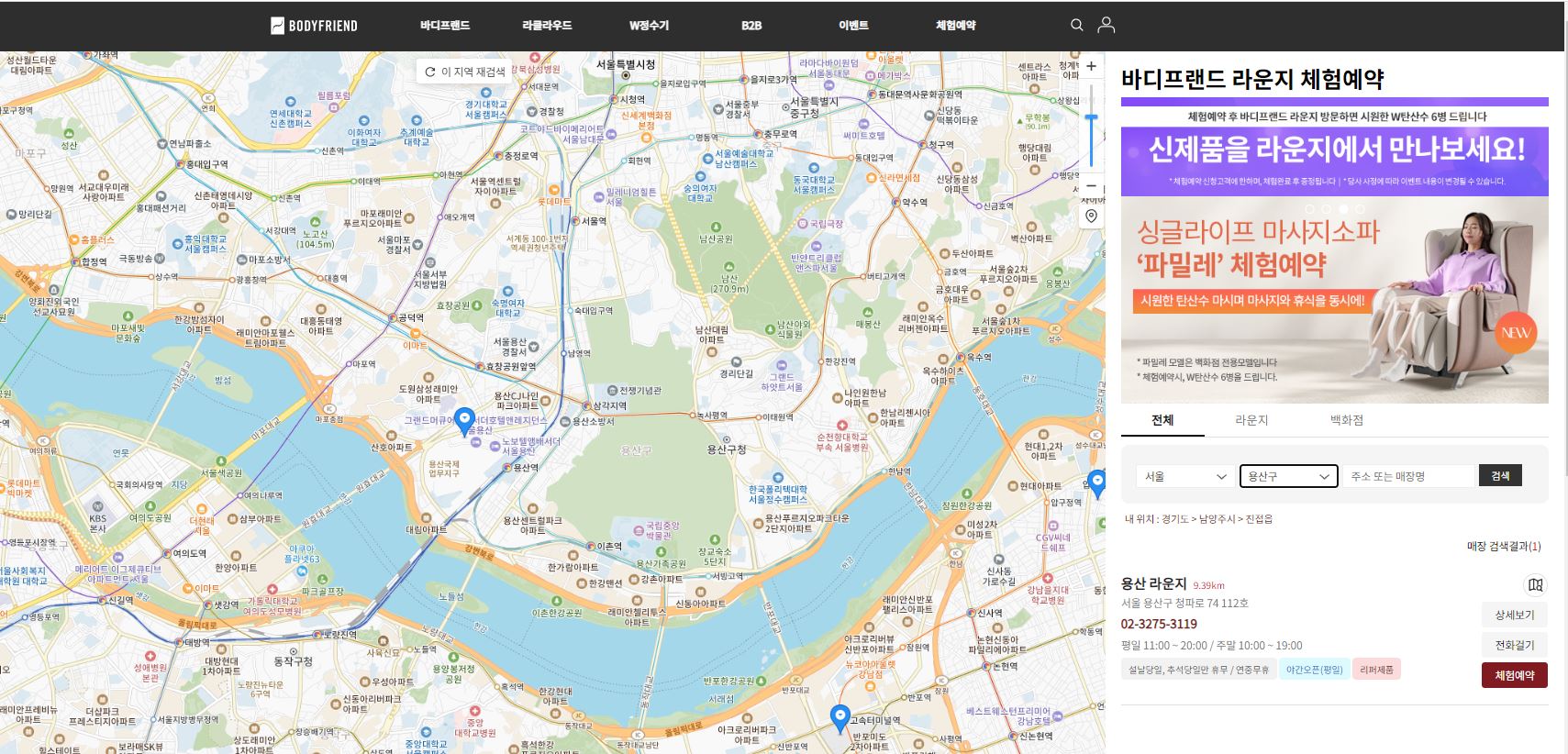Center map on my current location pin icon

[x=1091, y=216]
